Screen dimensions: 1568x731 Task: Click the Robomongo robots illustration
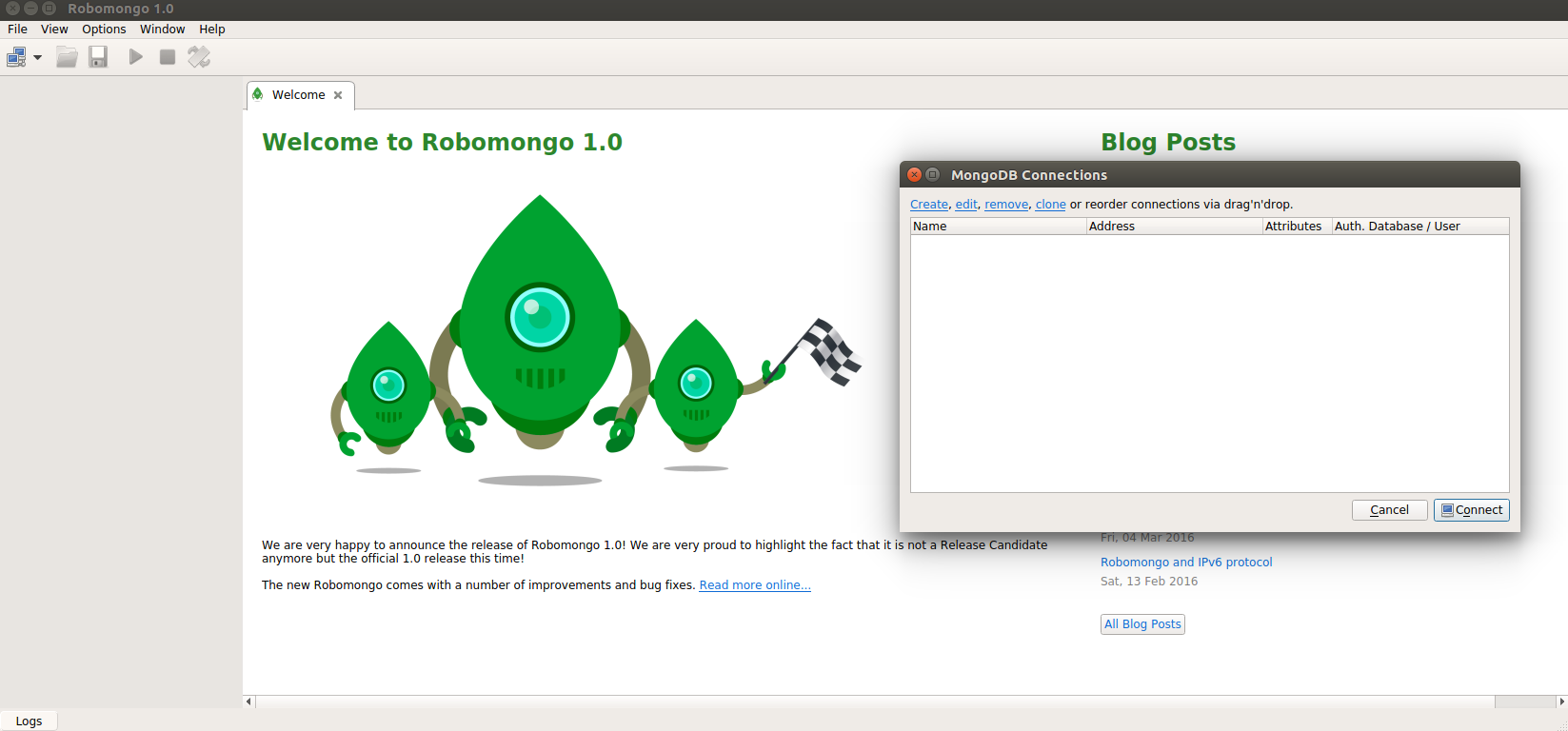(595, 341)
